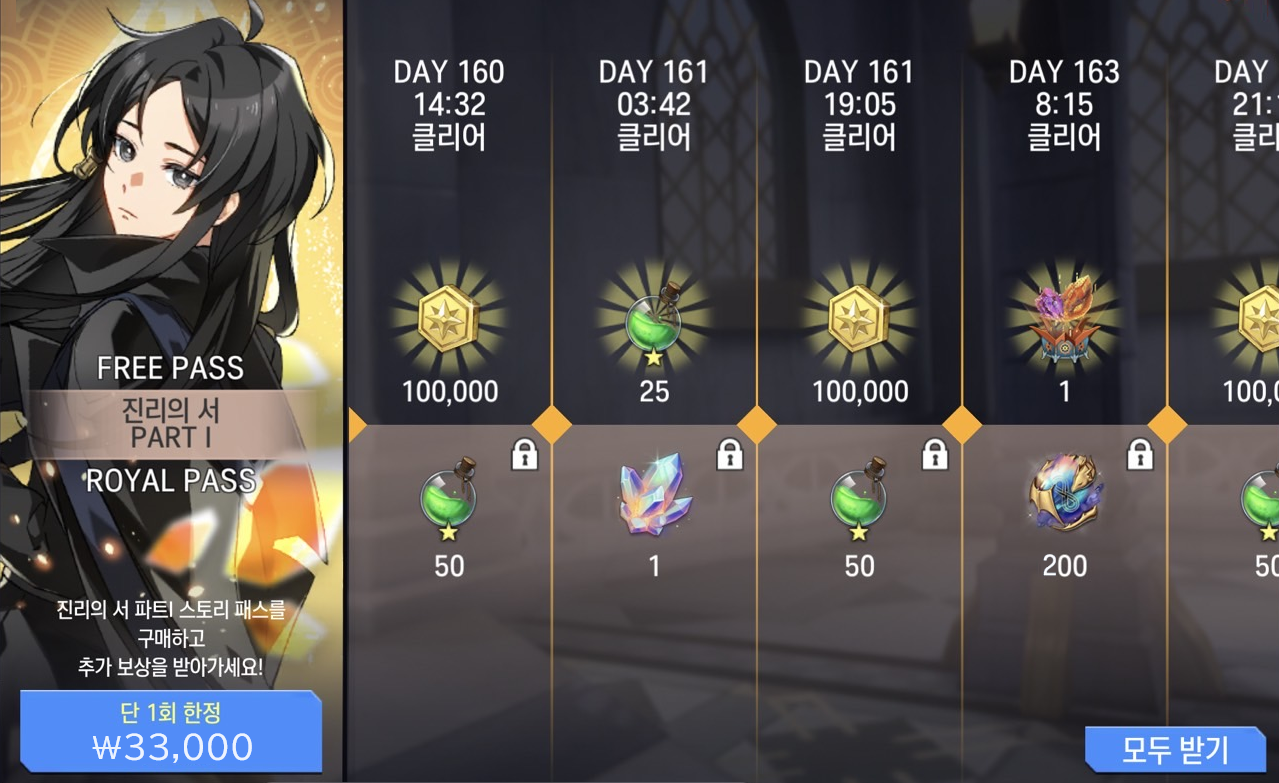Claim the DAY 163 crystal chest reward
Image resolution: width=1279 pixels, height=783 pixels.
[1064, 319]
